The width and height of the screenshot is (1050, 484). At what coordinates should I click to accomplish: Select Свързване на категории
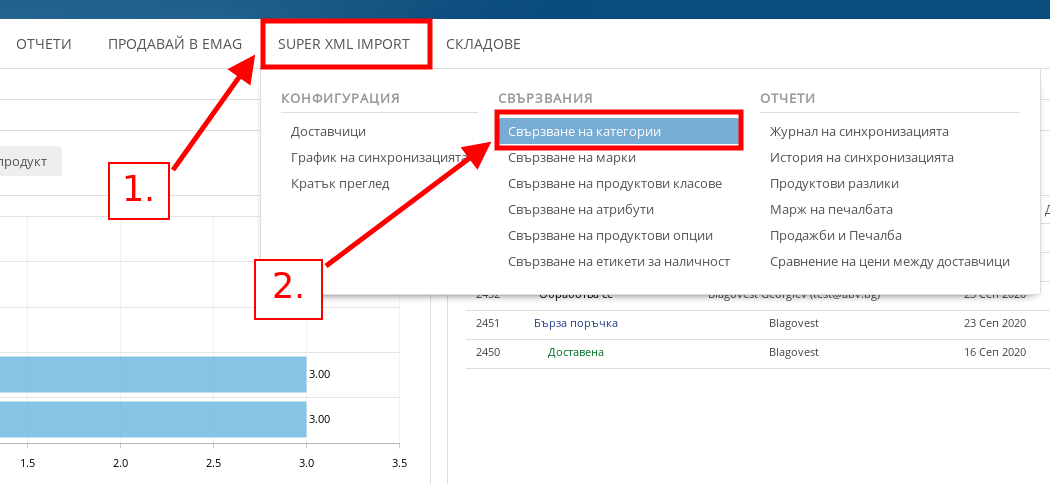(x=584, y=131)
